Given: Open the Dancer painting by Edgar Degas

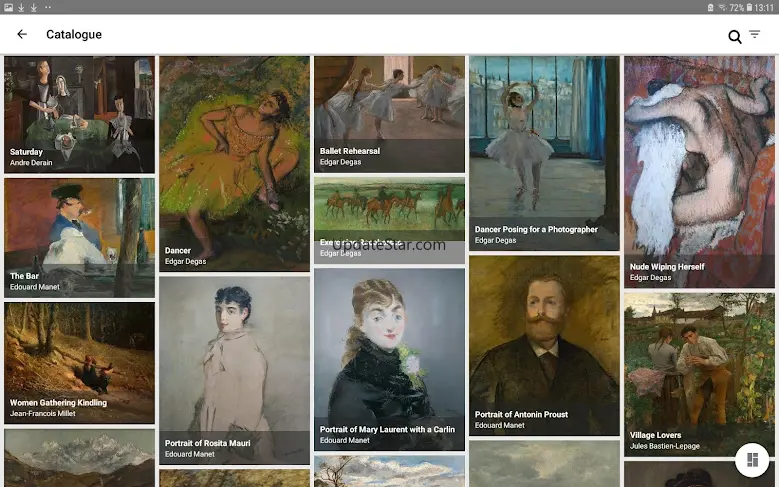Looking at the screenshot, I should tap(234, 163).
